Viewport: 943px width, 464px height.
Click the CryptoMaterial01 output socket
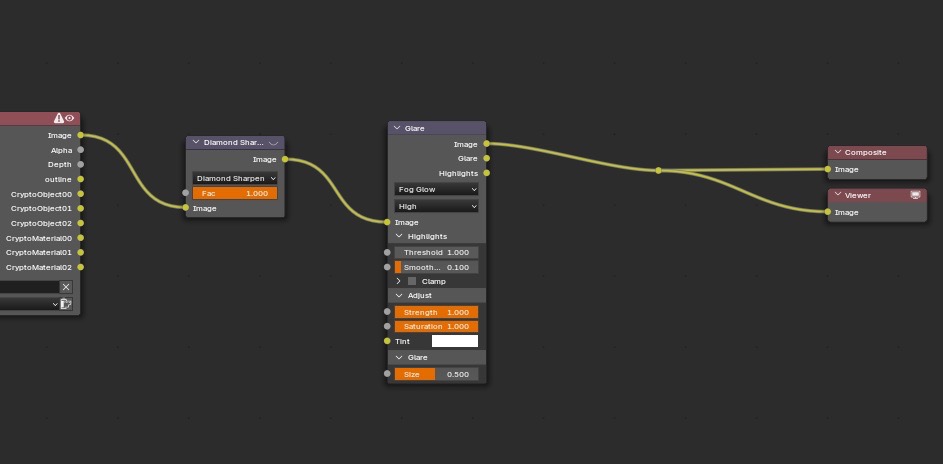[x=81, y=252]
